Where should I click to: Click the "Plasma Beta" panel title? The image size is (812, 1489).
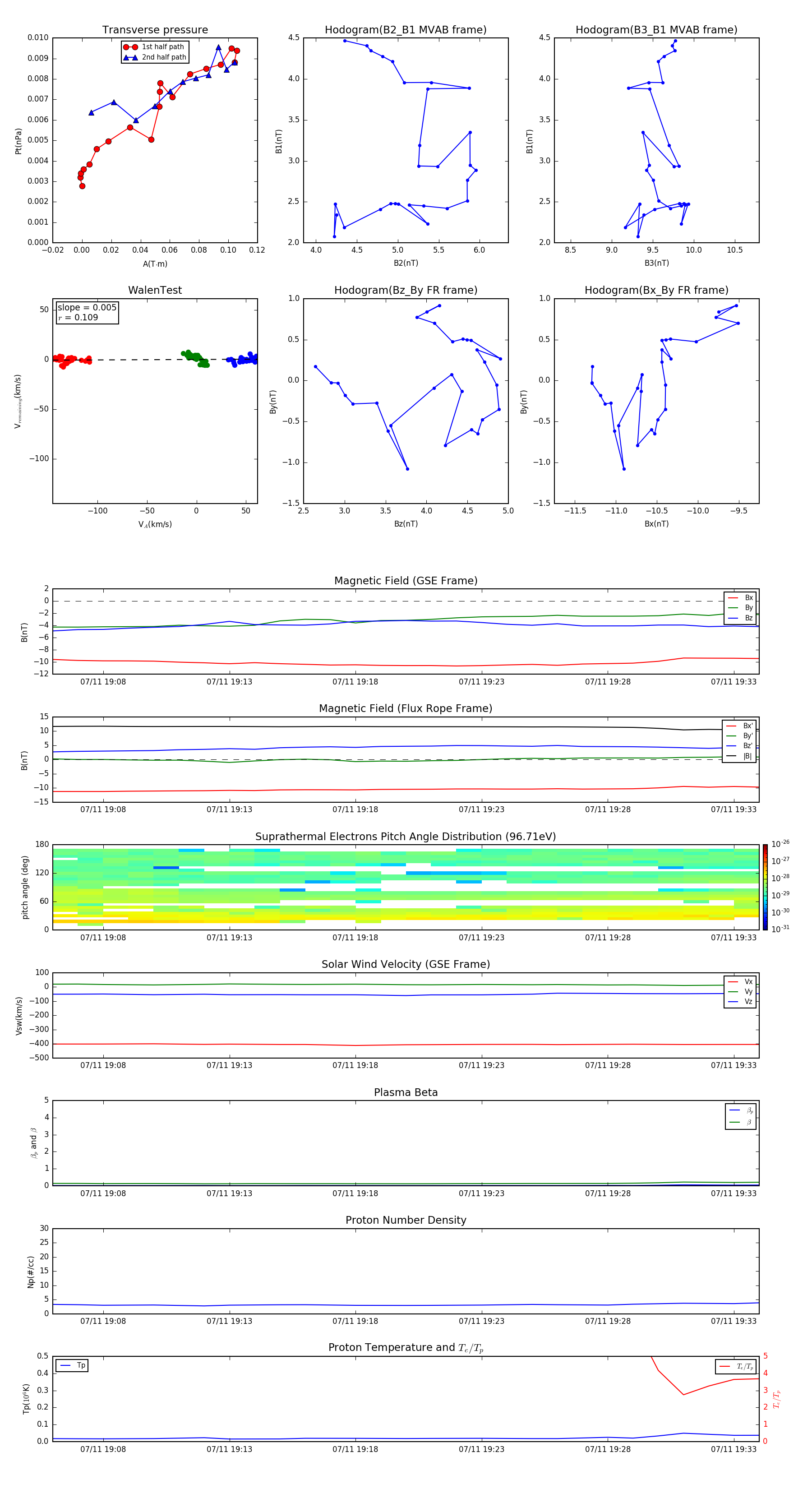(406, 1092)
